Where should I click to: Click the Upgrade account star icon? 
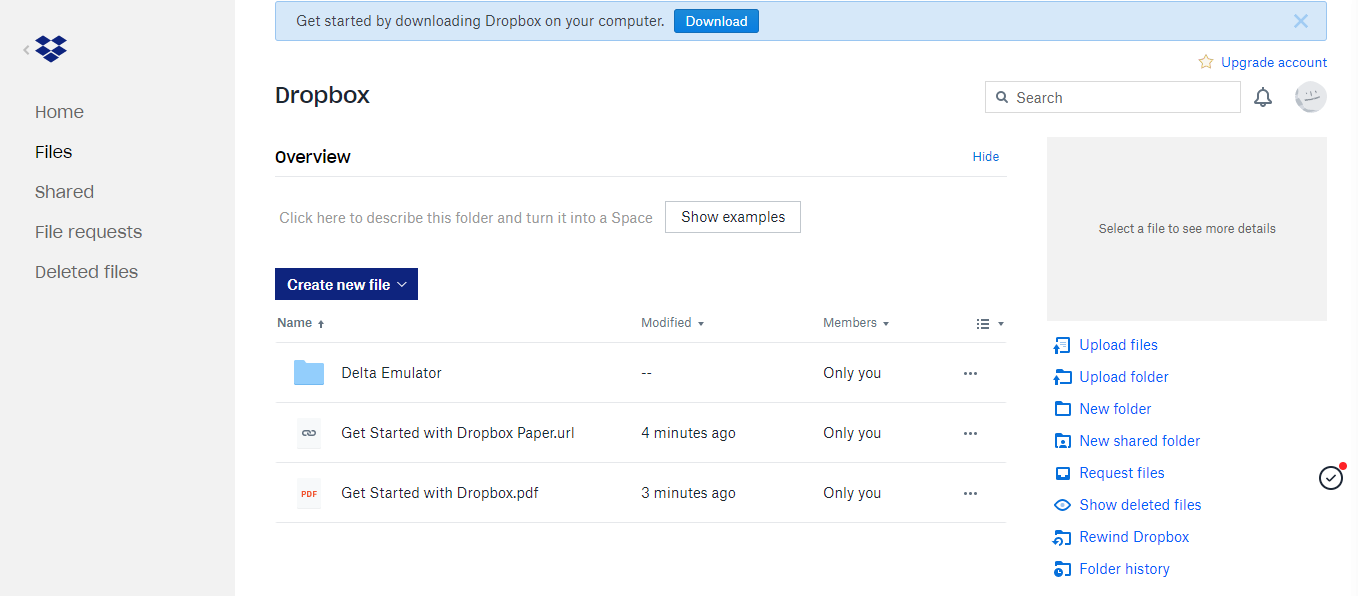tap(1206, 62)
